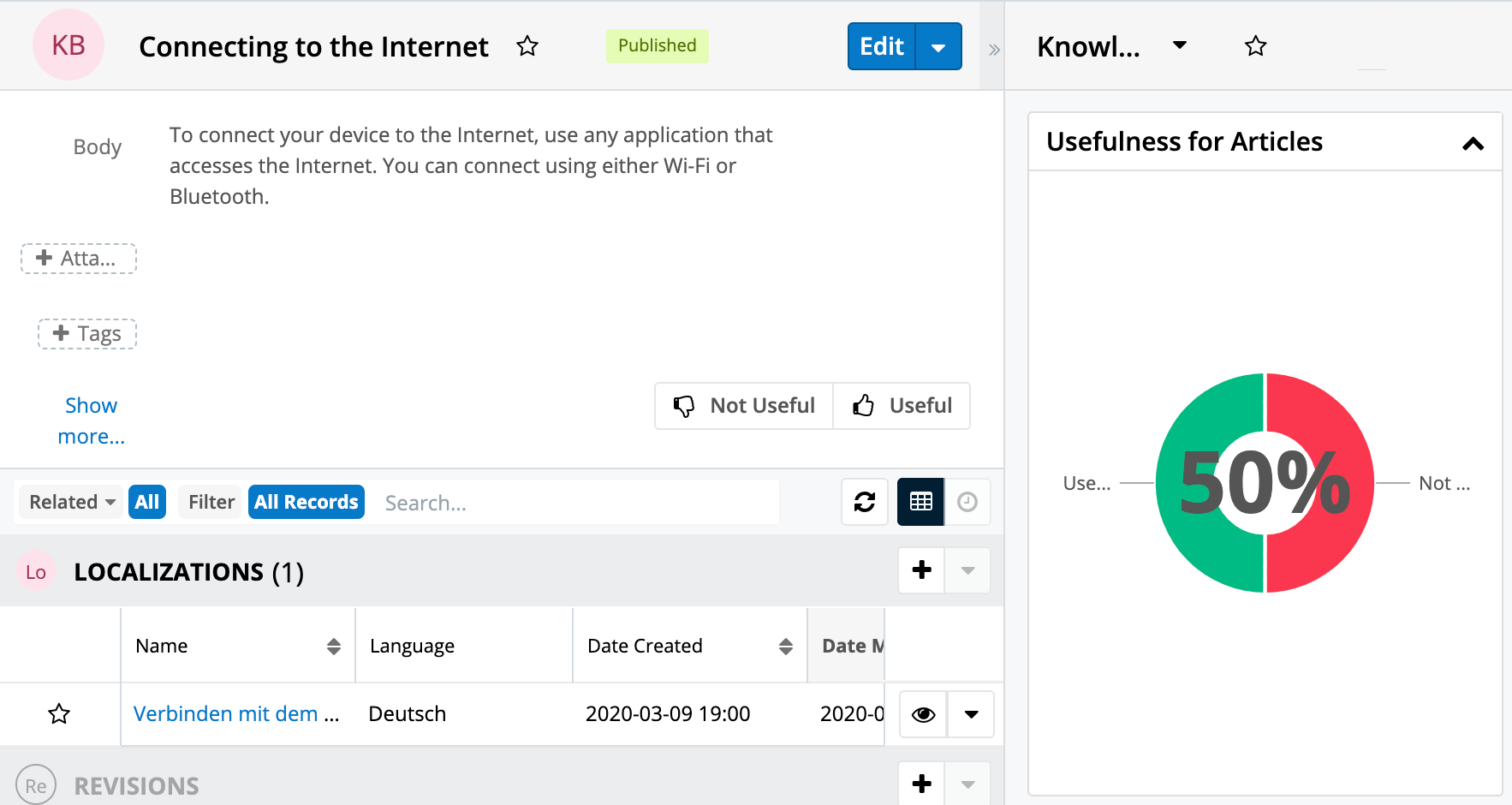Collapse the Usefulness for Articles dashlet
Image resolution: width=1512 pixels, height=805 pixels.
click(1473, 143)
